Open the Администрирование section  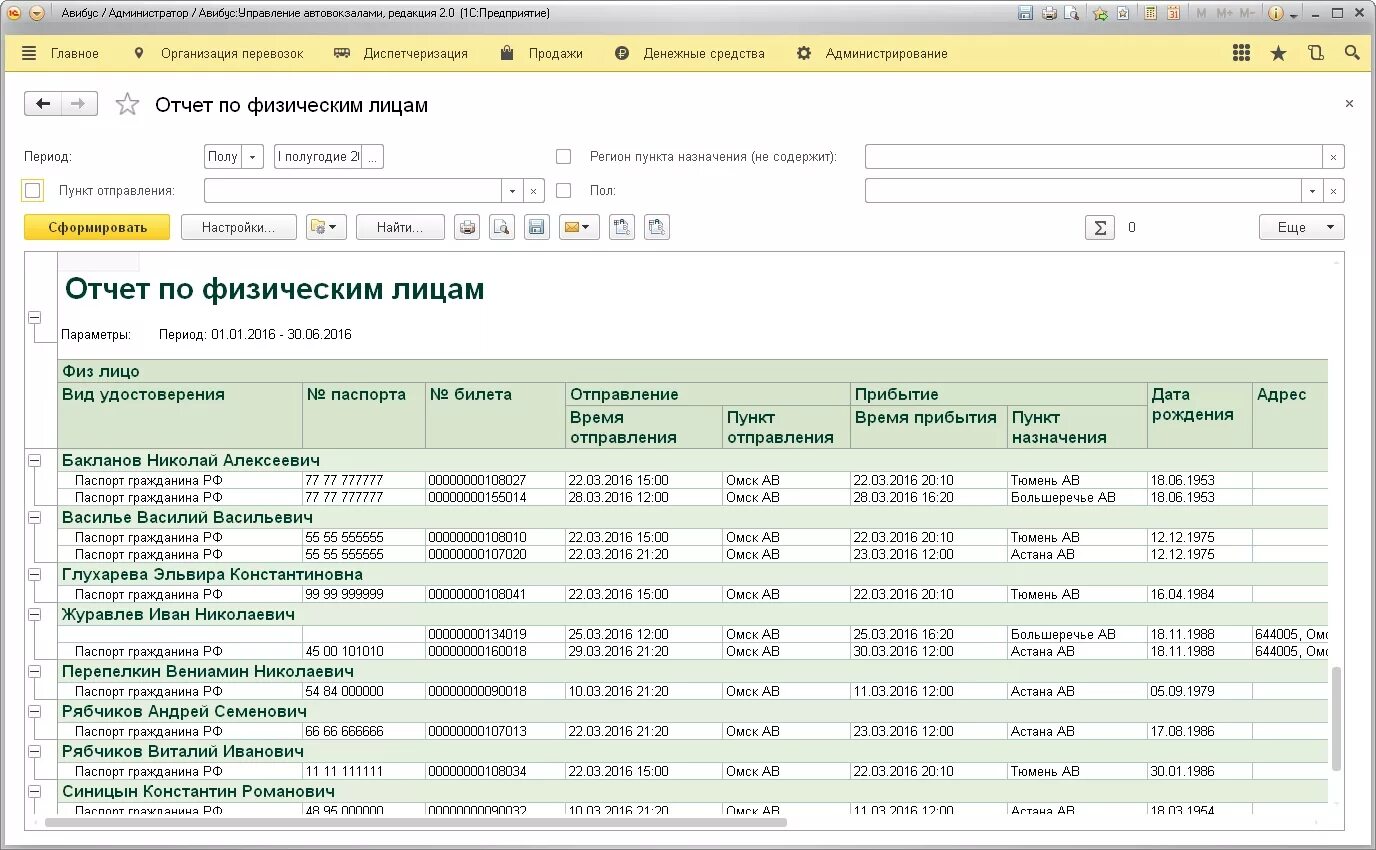click(x=886, y=53)
